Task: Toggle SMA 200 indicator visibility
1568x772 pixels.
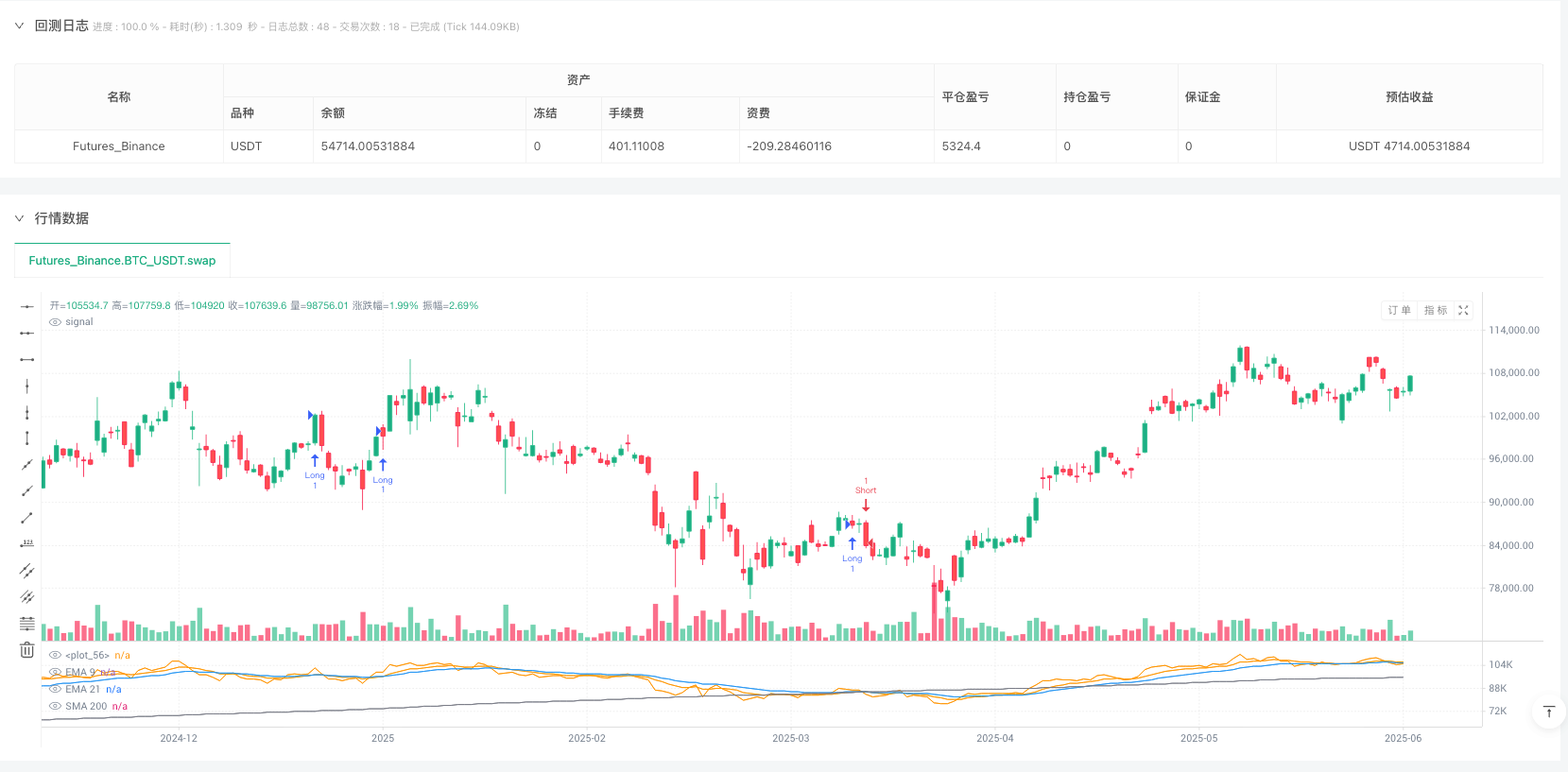Action: coord(56,707)
